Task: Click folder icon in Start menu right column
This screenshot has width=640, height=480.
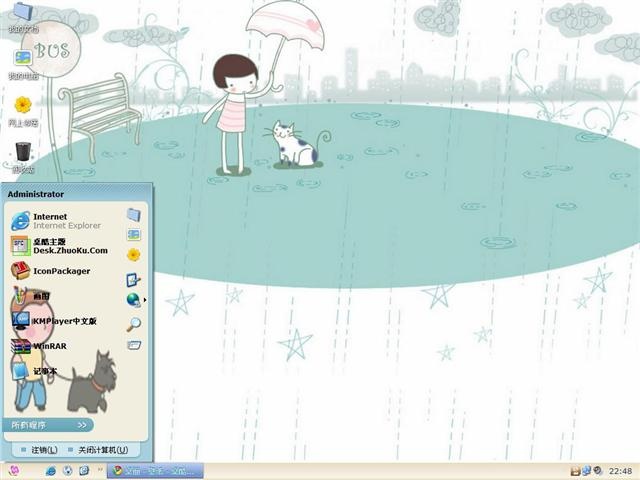Action: pyautogui.click(x=133, y=215)
